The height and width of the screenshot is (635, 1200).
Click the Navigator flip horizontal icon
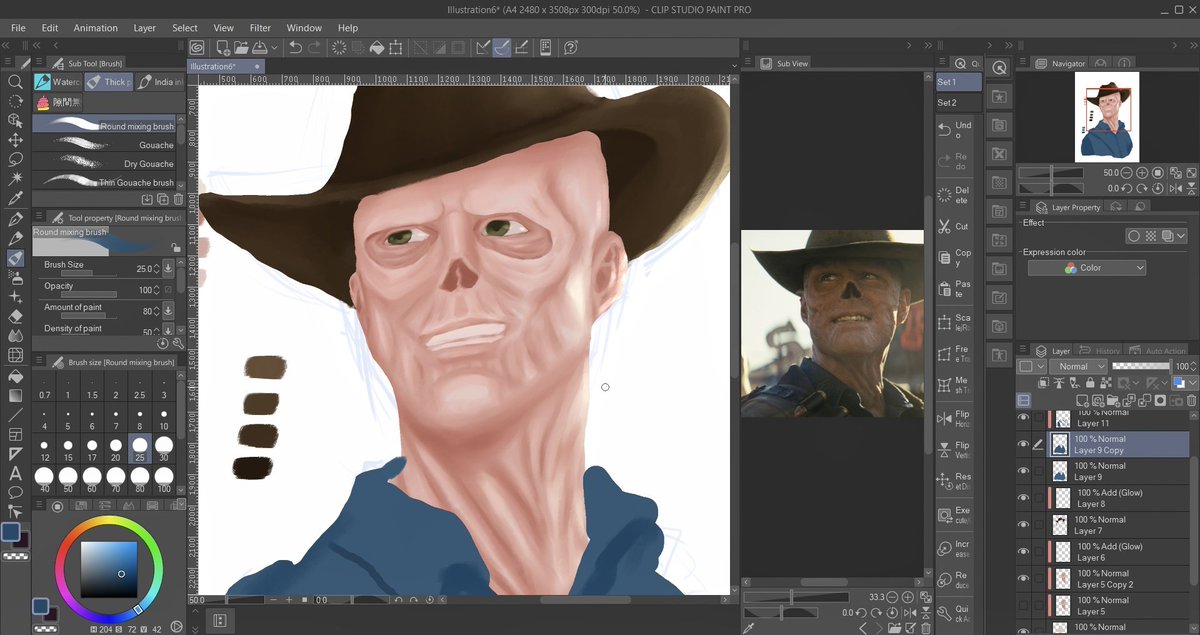1176,189
